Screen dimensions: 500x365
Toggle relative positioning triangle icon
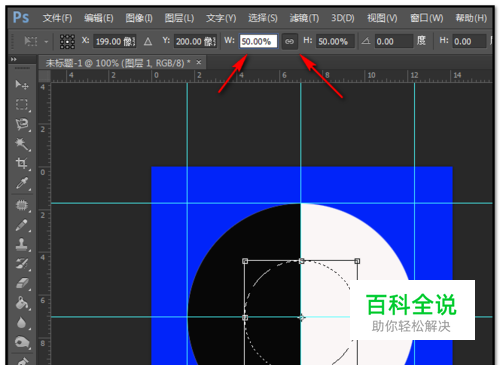[x=148, y=42]
